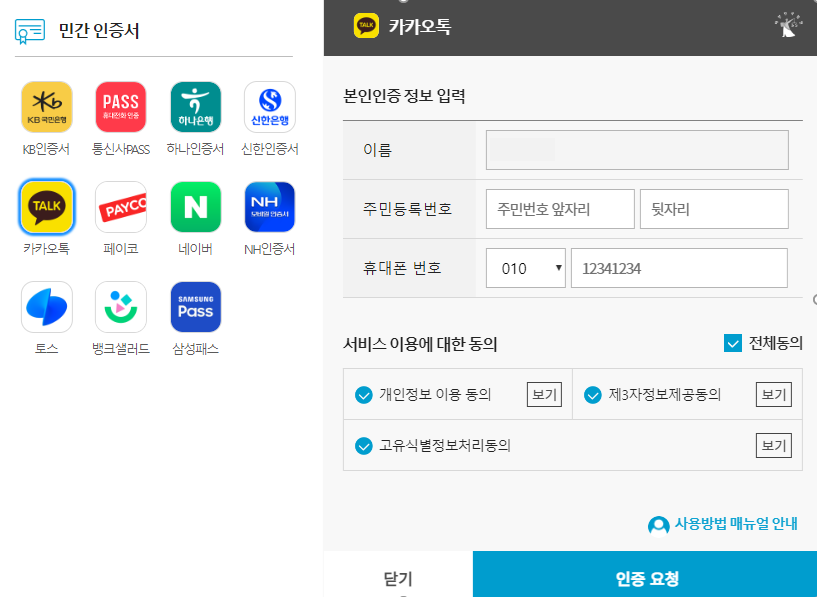Focus the phone number field showing 12341234
This screenshot has height=597, width=817.
click(x=679, y=268)
